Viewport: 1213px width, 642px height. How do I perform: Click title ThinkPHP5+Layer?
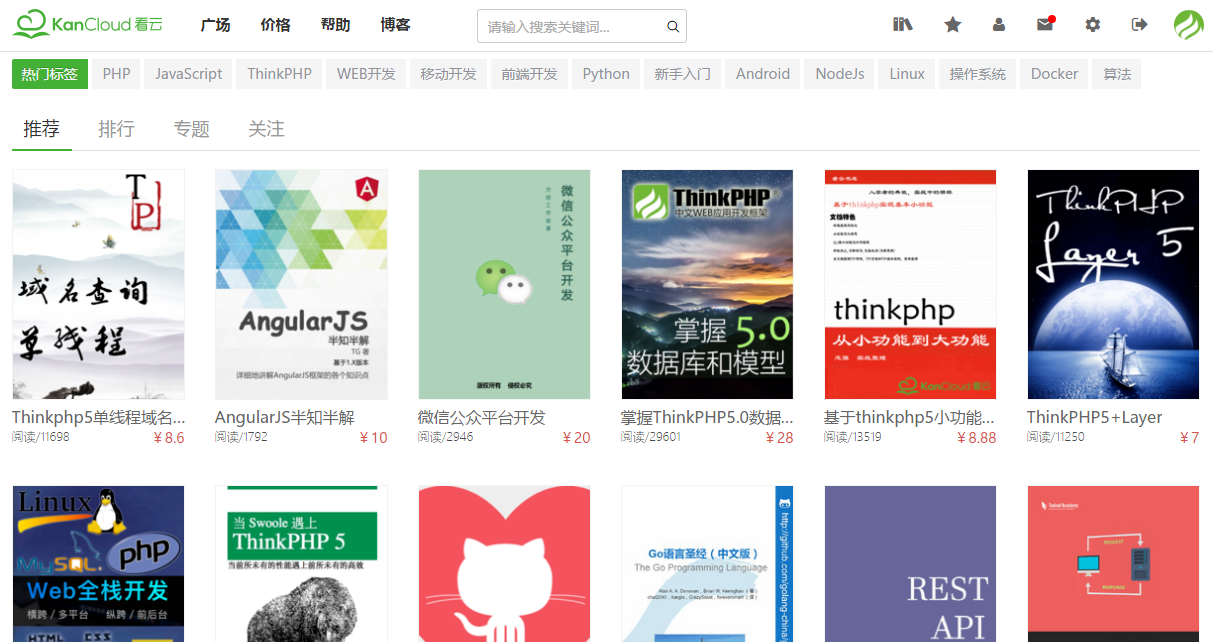click(1094, 417)
